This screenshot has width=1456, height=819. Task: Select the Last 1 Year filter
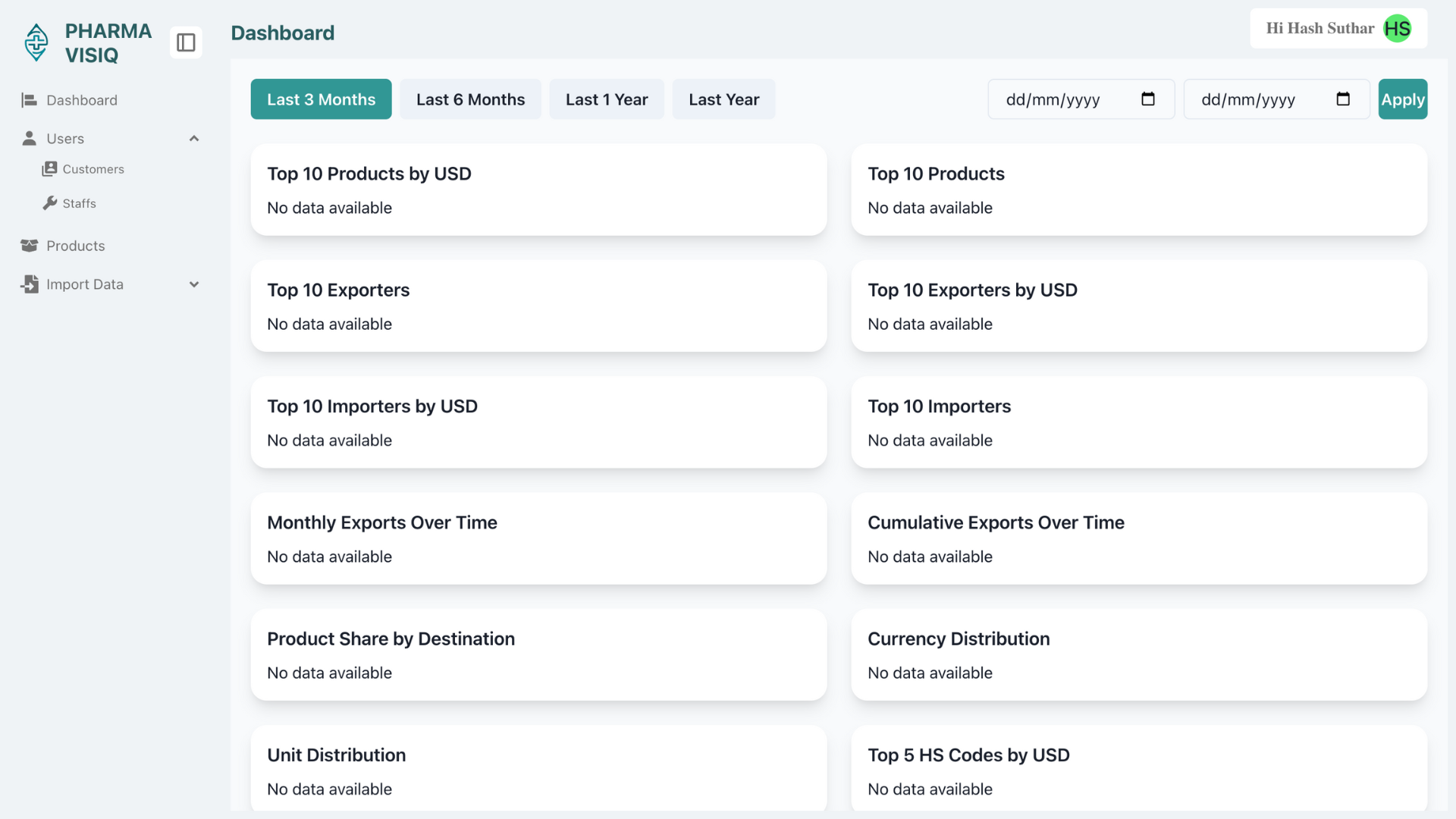pyautogui.click(x=607, y=99)
